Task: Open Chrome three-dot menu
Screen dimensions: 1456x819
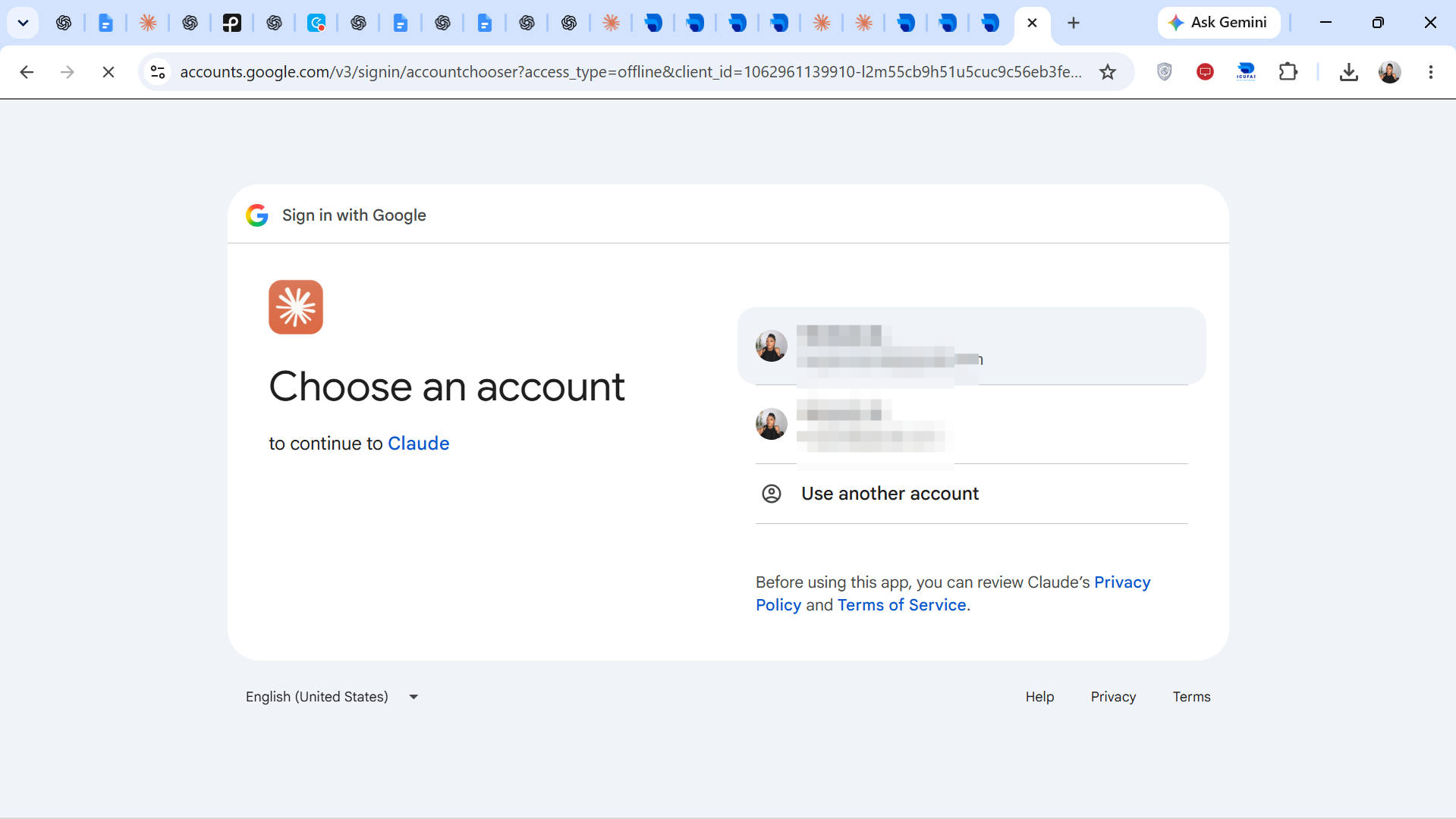Action: [x=1430, y=72]
